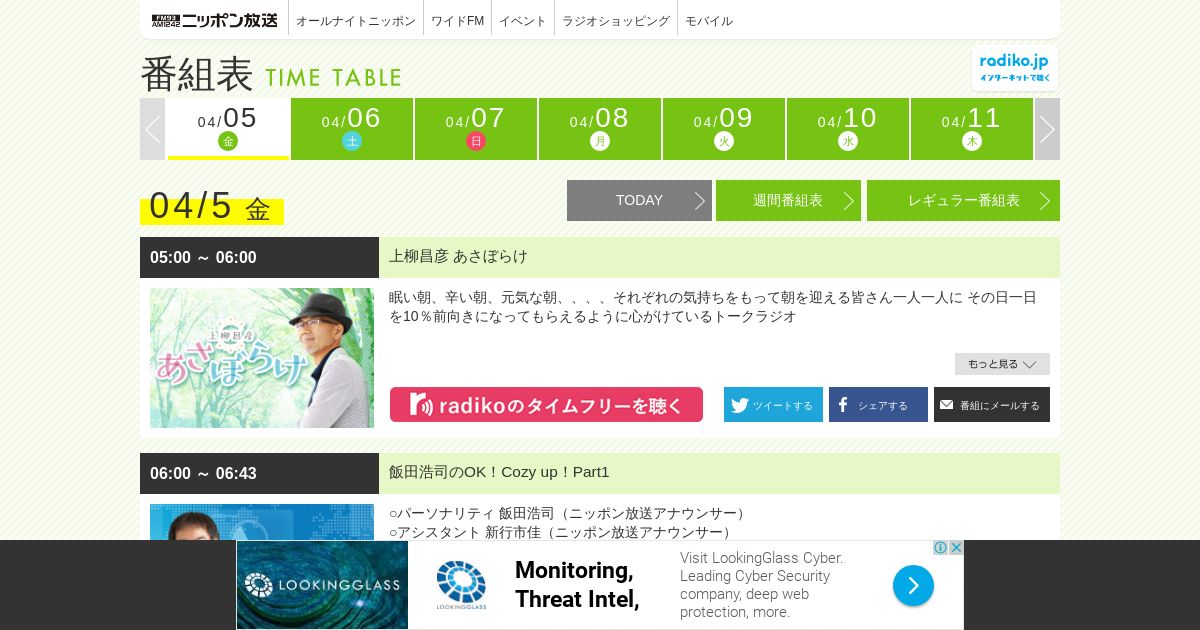The image size is (1200, 630).
Task: Click the LookingGlass ad banner image
Action: click(x=322, y=585)
